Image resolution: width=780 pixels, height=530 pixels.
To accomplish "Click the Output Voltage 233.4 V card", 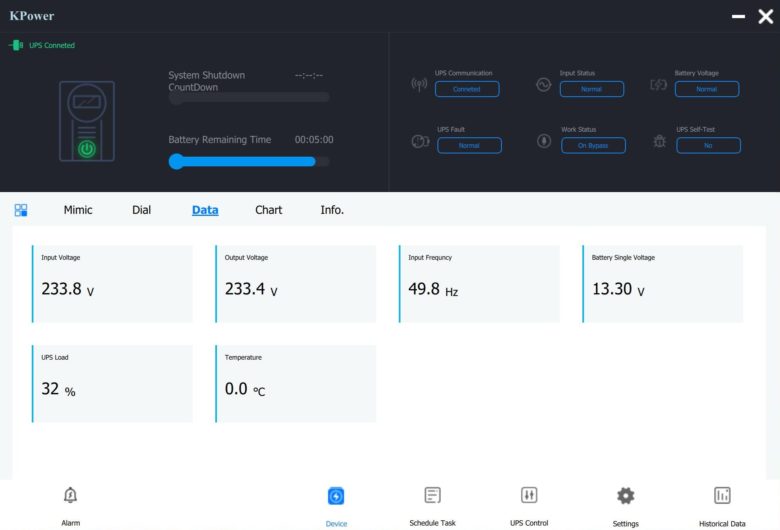I will [295, 284].
